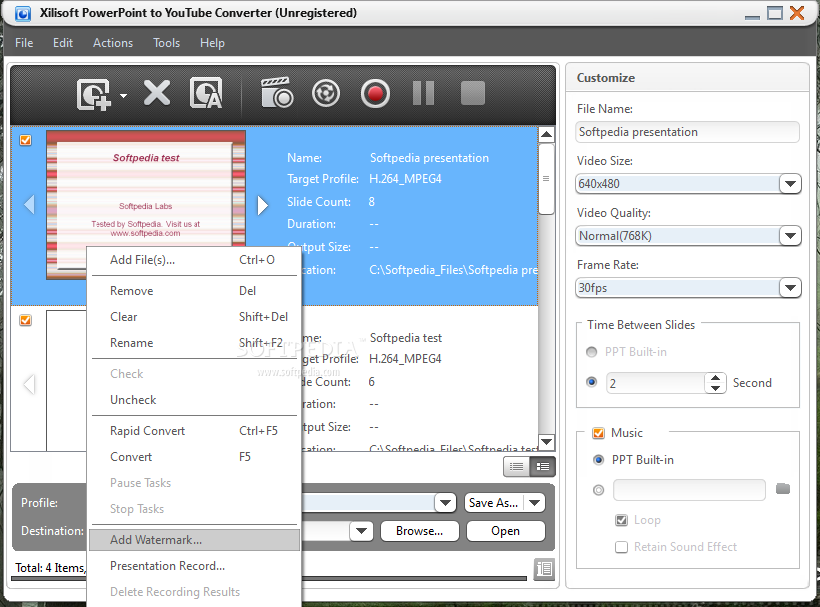Click the Softpedia test slide thumbnail
Image resolution: width=820 pixels, height=607 pixels.
click(66, 380)
